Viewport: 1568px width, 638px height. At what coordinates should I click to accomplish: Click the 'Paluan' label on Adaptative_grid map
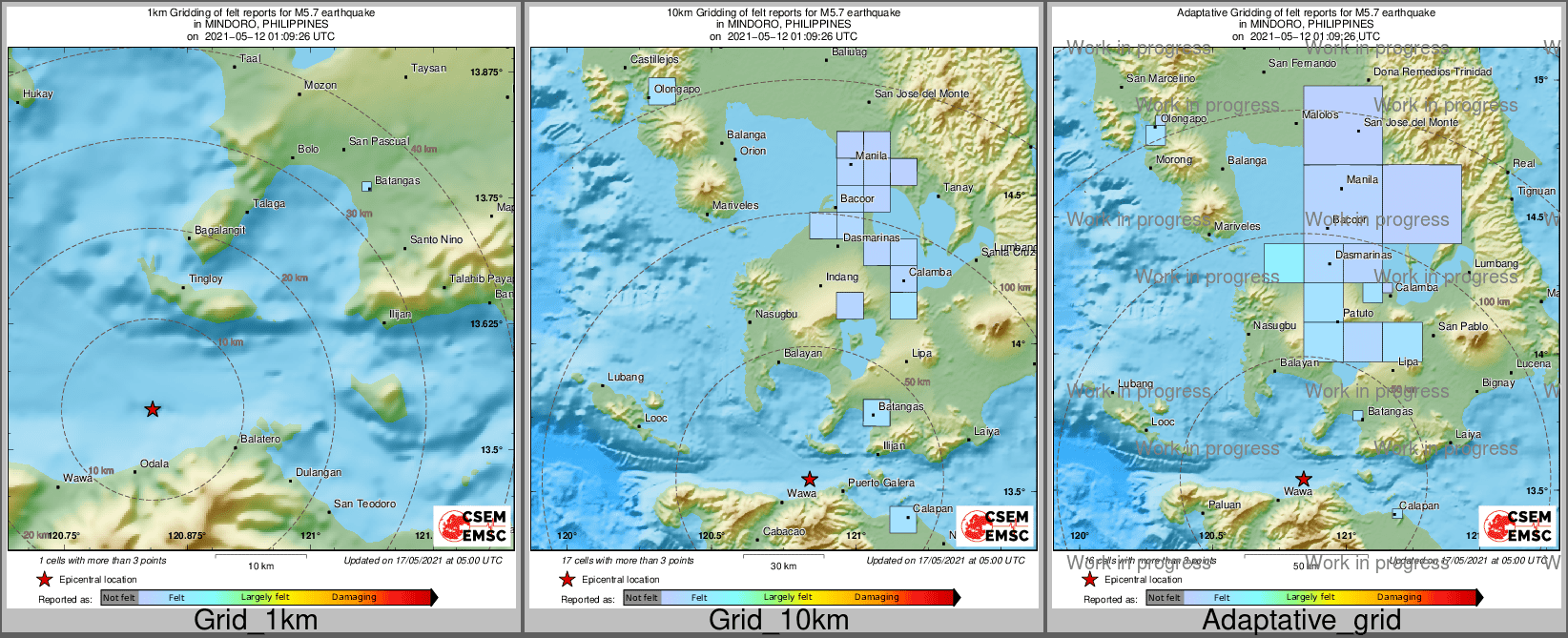coord(1225,504)
